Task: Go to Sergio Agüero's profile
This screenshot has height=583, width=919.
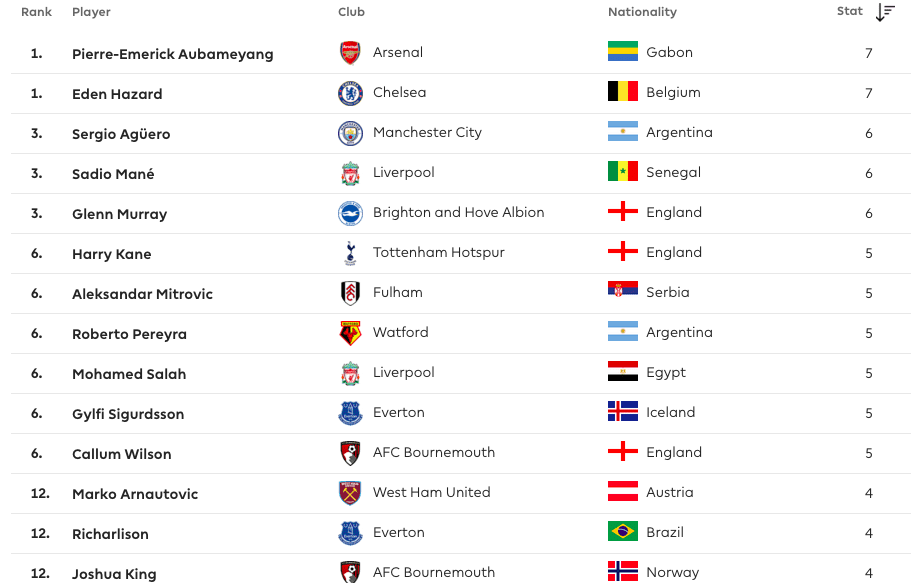Action: click(121, 134)
